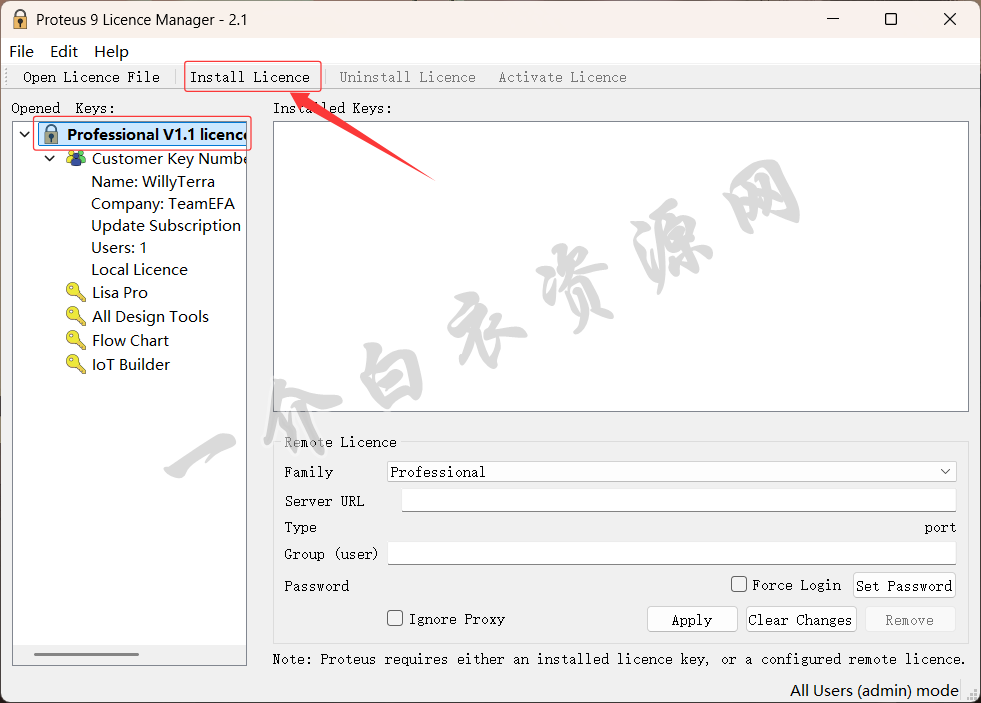The width and height of the screenshot is (981, 703).
Task: Click the Opened Keys horizontal scrollbar
Action: (86, 654)
